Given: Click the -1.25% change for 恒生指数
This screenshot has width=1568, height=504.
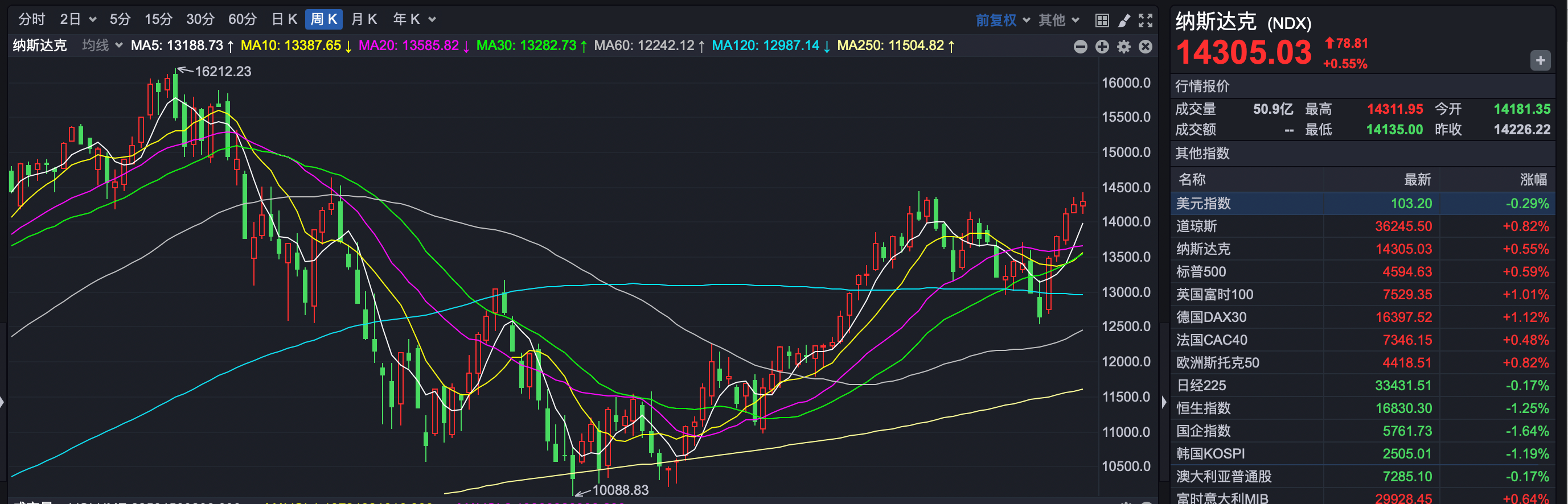Looking at the screenshot, I should tap(1527, 408).
